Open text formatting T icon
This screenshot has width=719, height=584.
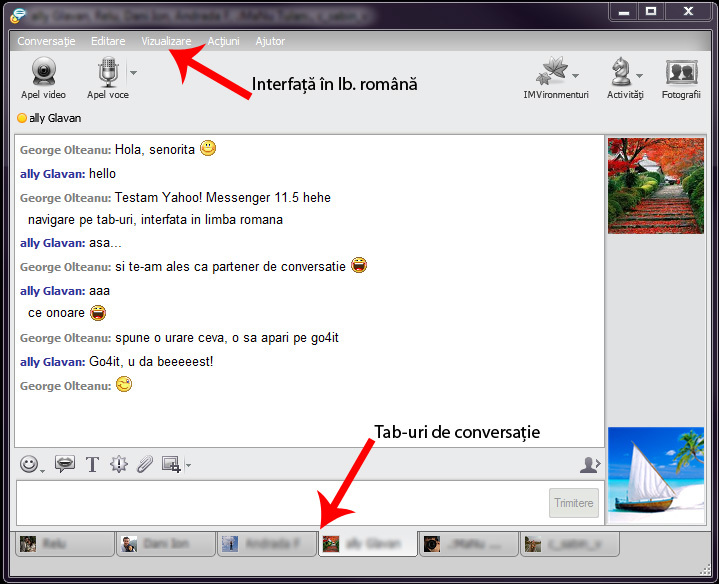[x=92, y=464]
